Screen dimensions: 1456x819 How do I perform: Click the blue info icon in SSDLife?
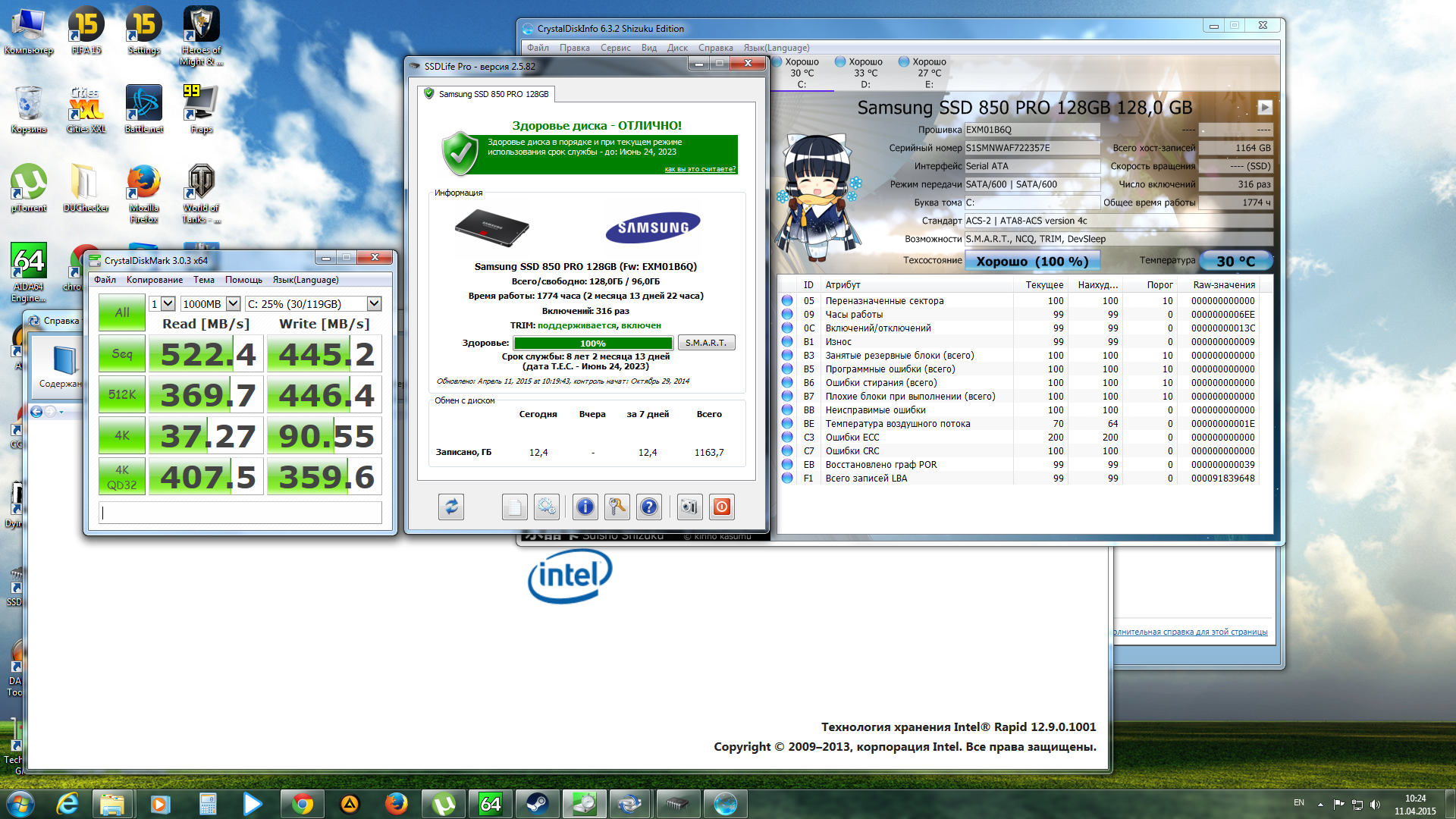585,507
